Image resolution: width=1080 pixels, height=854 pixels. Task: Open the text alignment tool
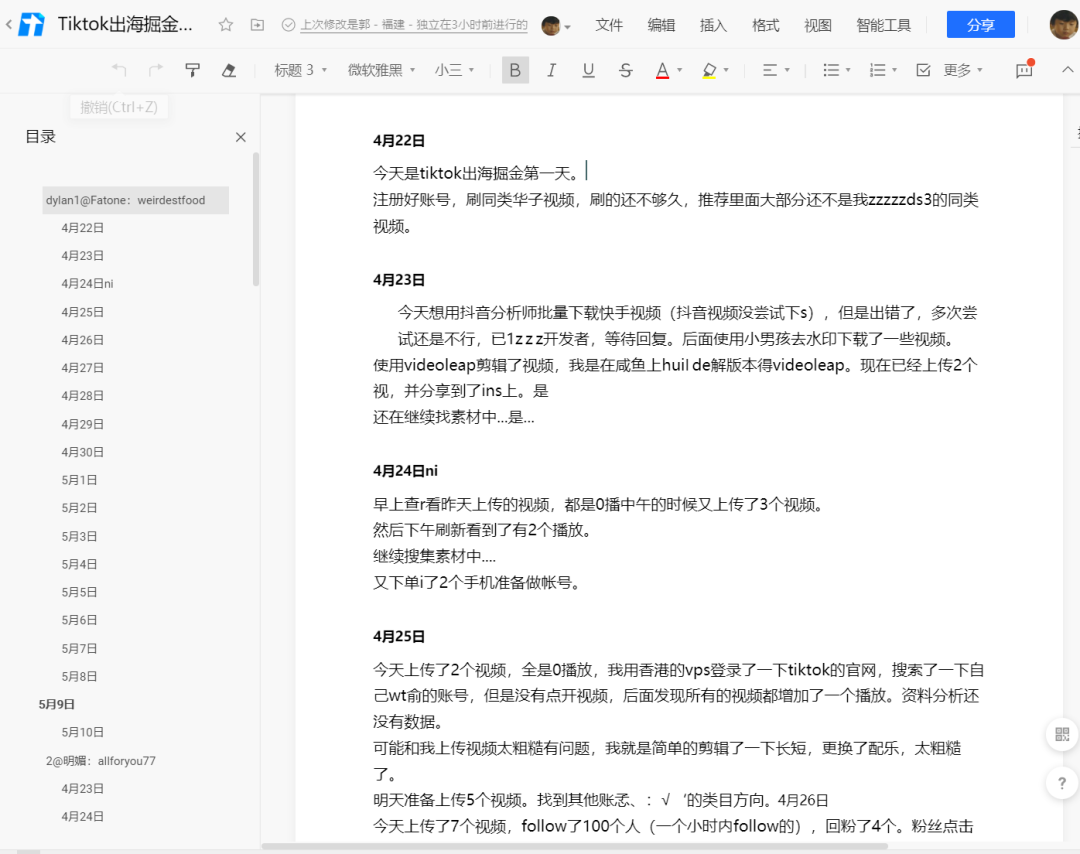(x=769, y=70)
